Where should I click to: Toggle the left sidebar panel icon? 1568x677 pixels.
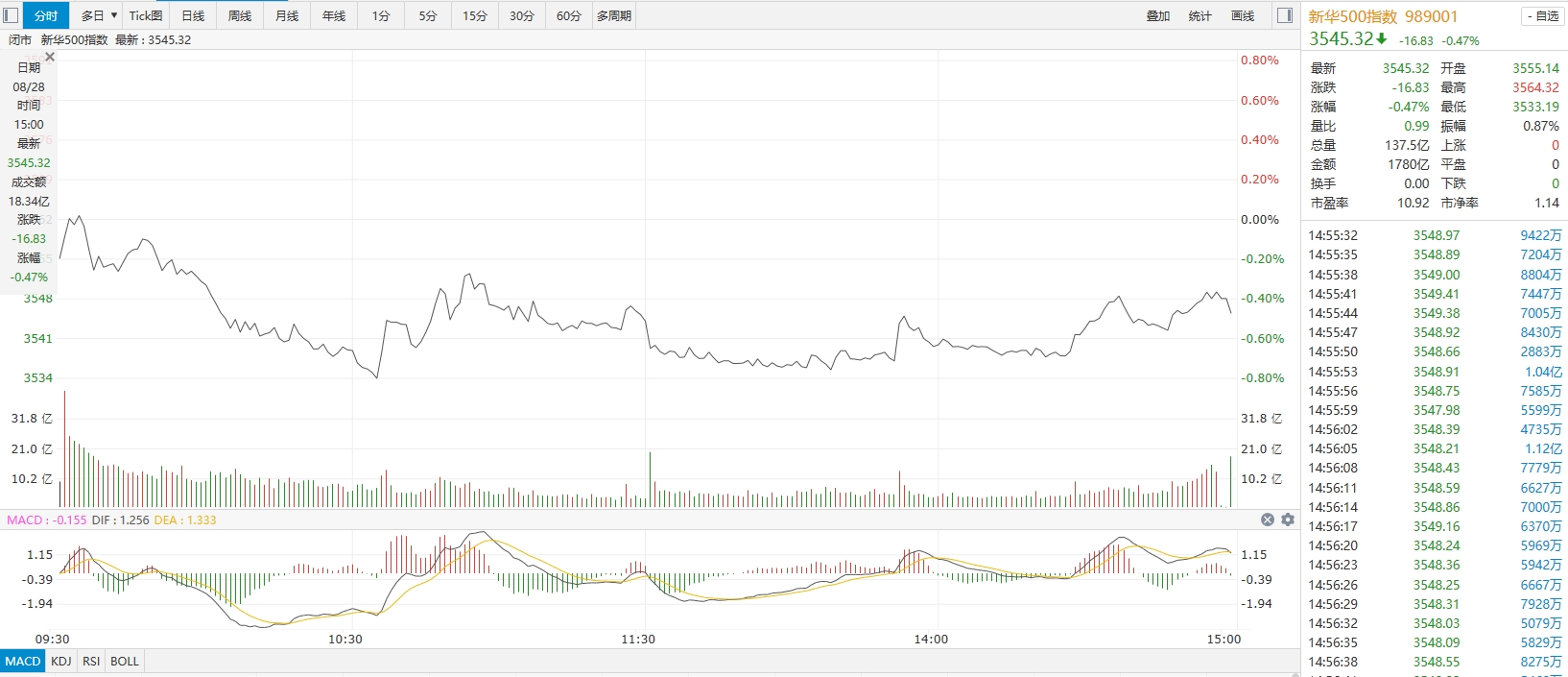11,15
